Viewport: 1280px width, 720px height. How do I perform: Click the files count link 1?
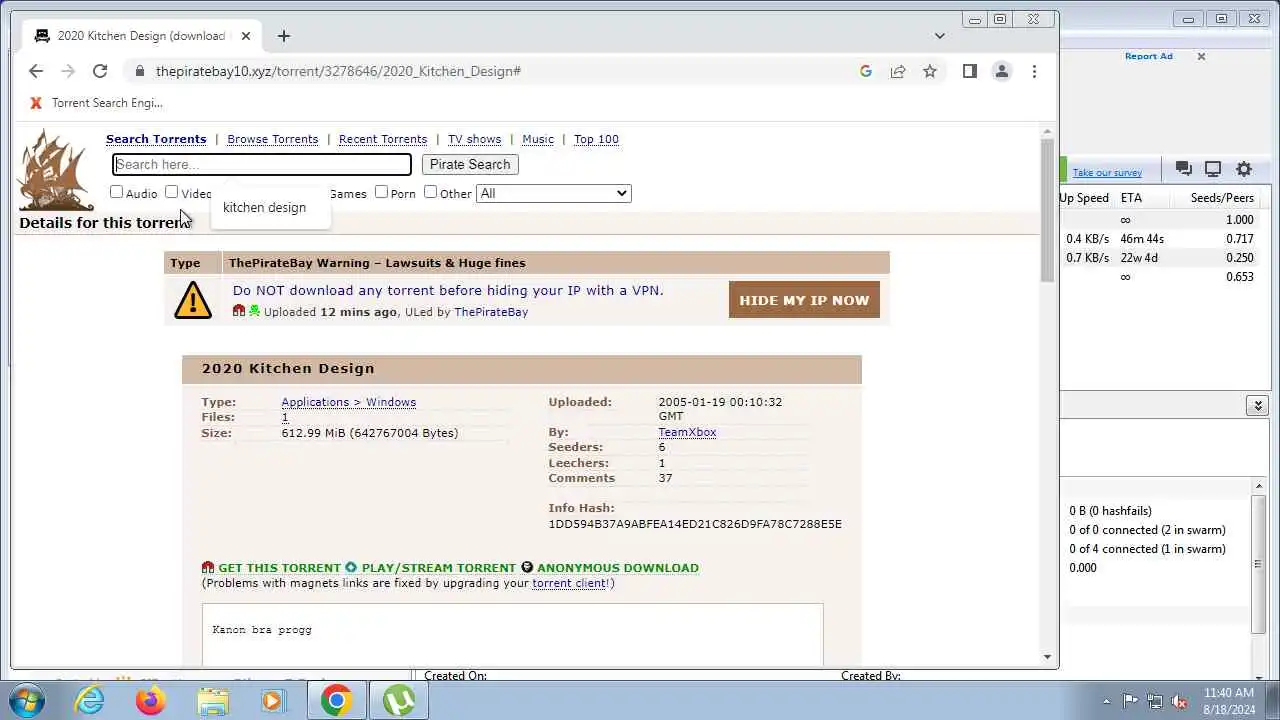click(284, 417)
